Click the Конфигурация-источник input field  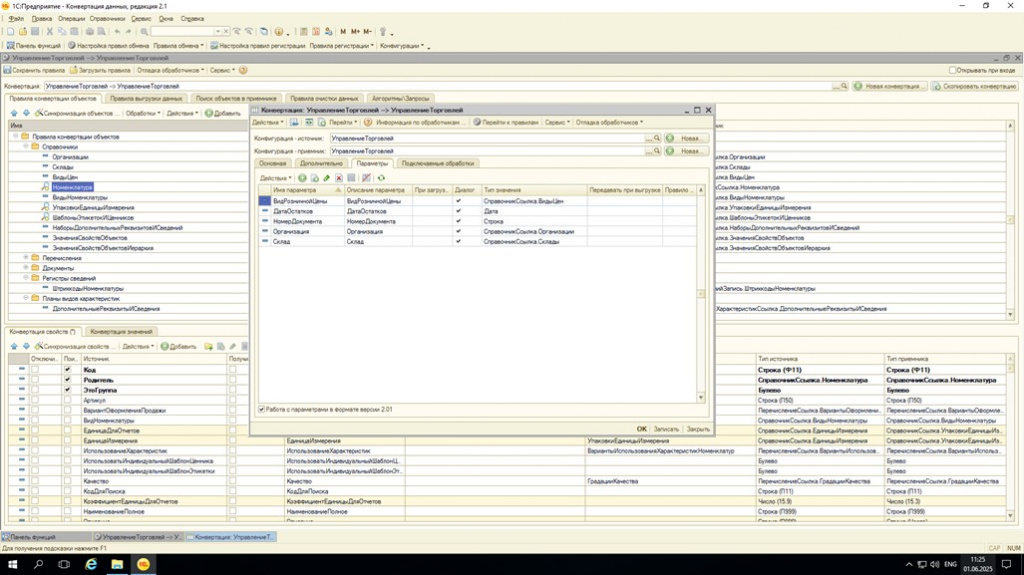487,139
